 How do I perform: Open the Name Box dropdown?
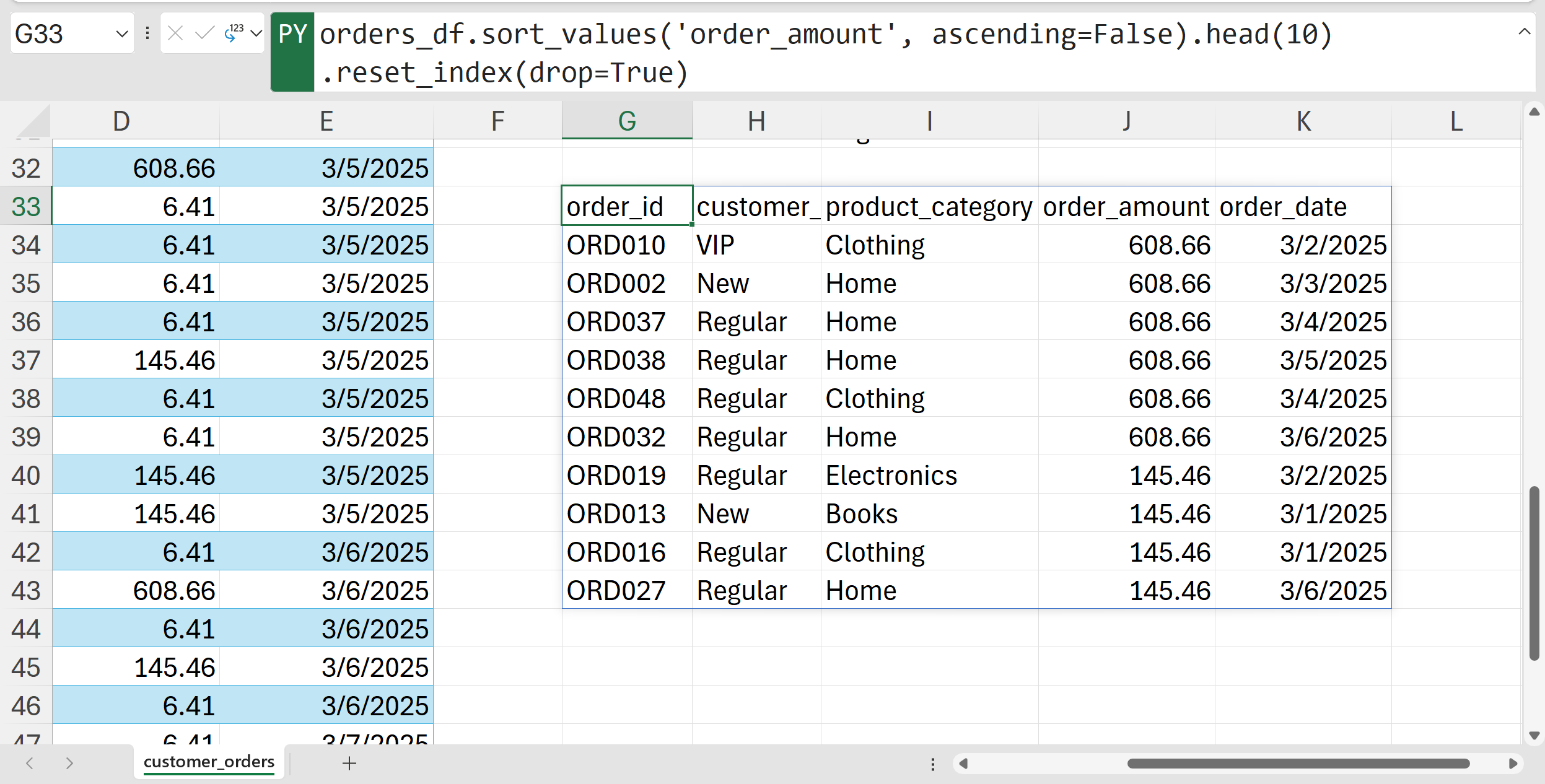tap(122, 33)
